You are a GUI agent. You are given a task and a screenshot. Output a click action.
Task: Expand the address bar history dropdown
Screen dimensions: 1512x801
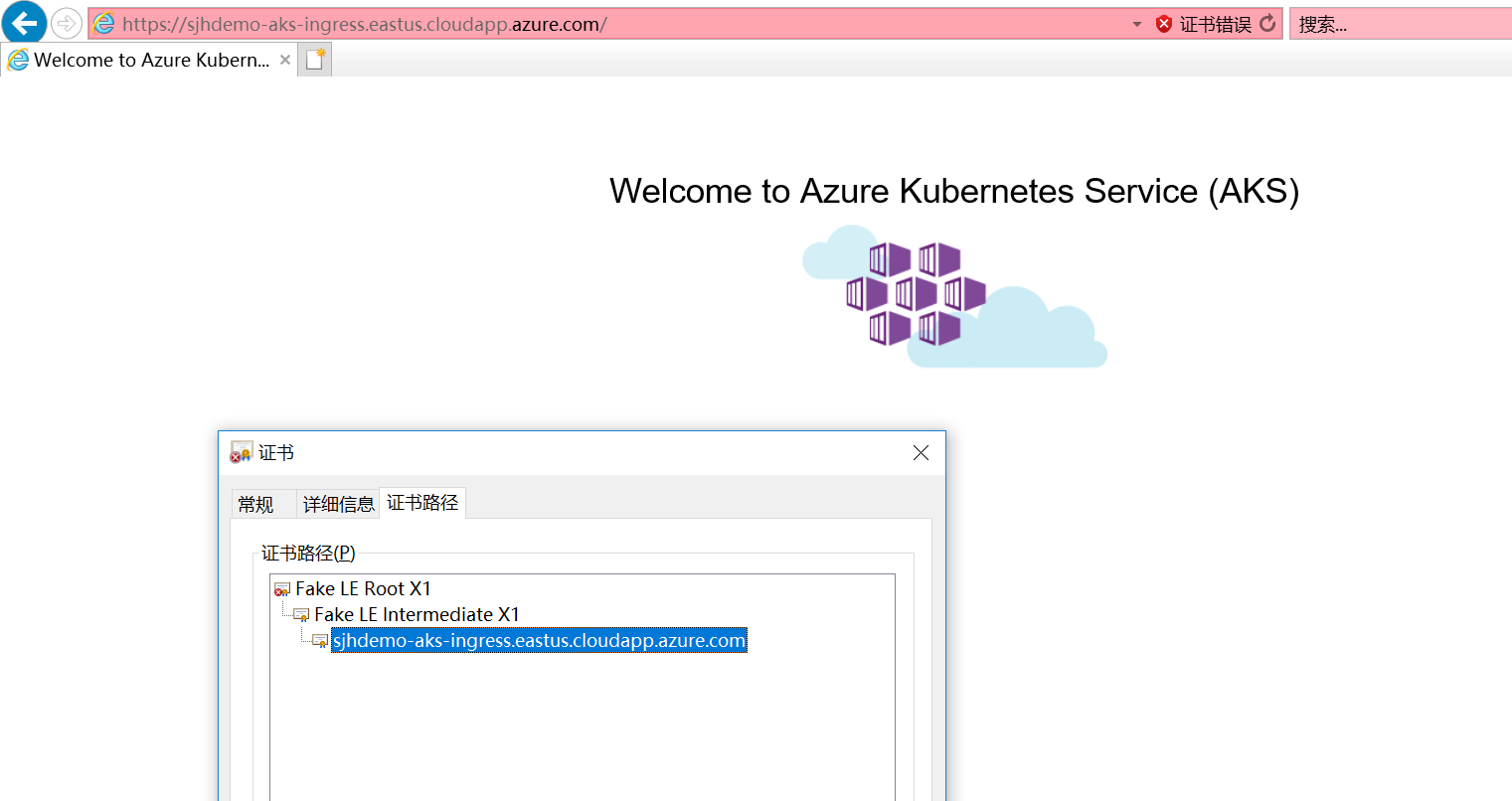point(1137,24)
